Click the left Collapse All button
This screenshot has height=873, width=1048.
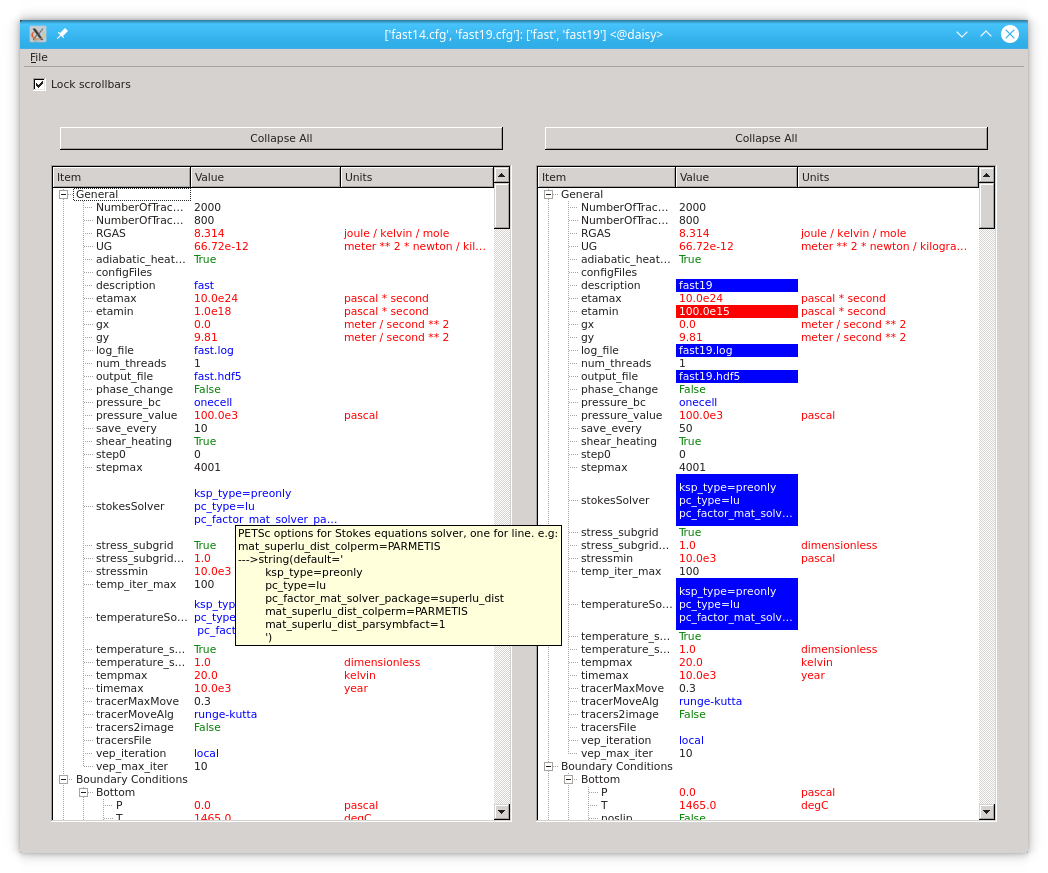tap(281, 138)
